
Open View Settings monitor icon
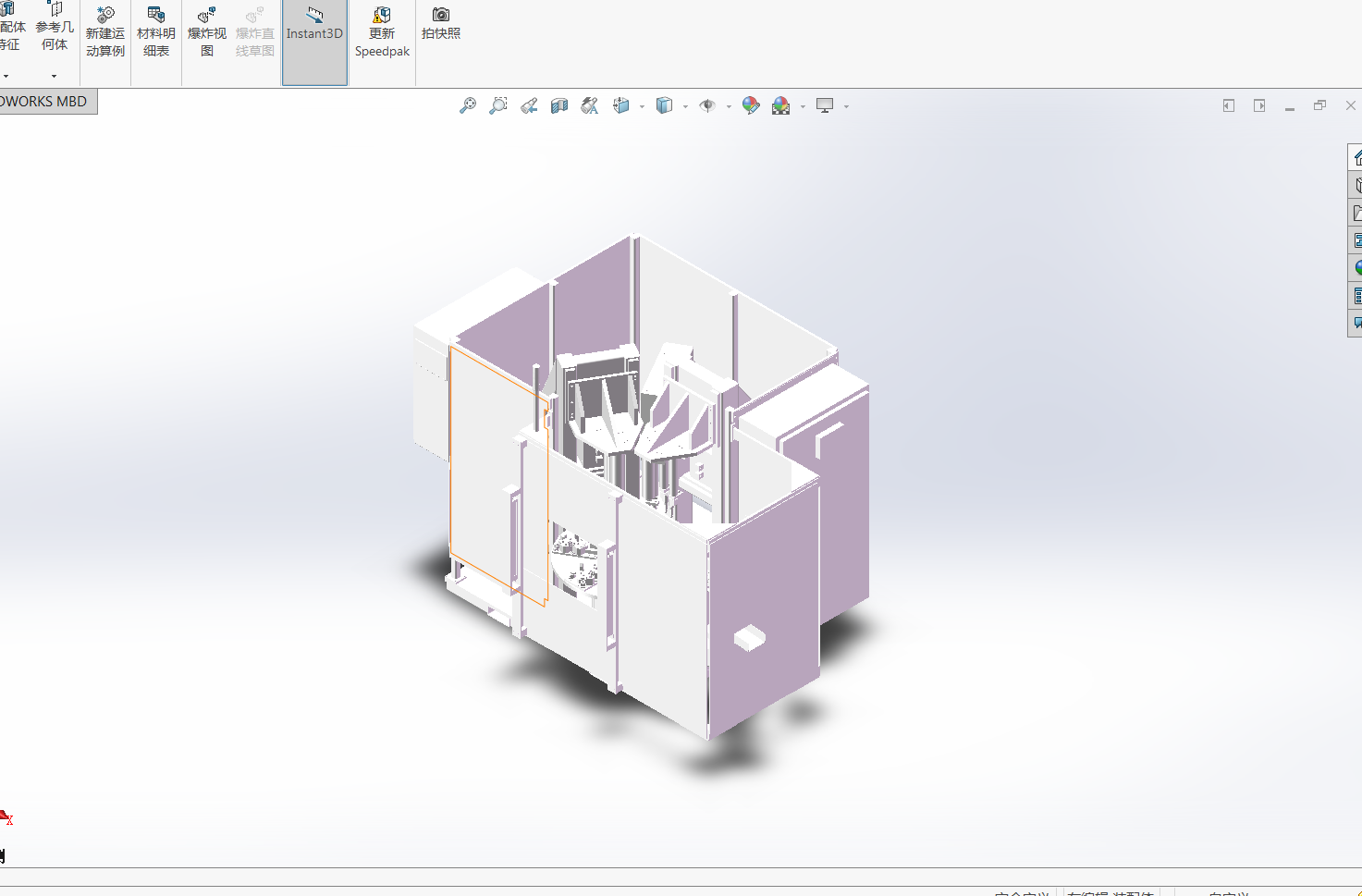coord(825,105)
